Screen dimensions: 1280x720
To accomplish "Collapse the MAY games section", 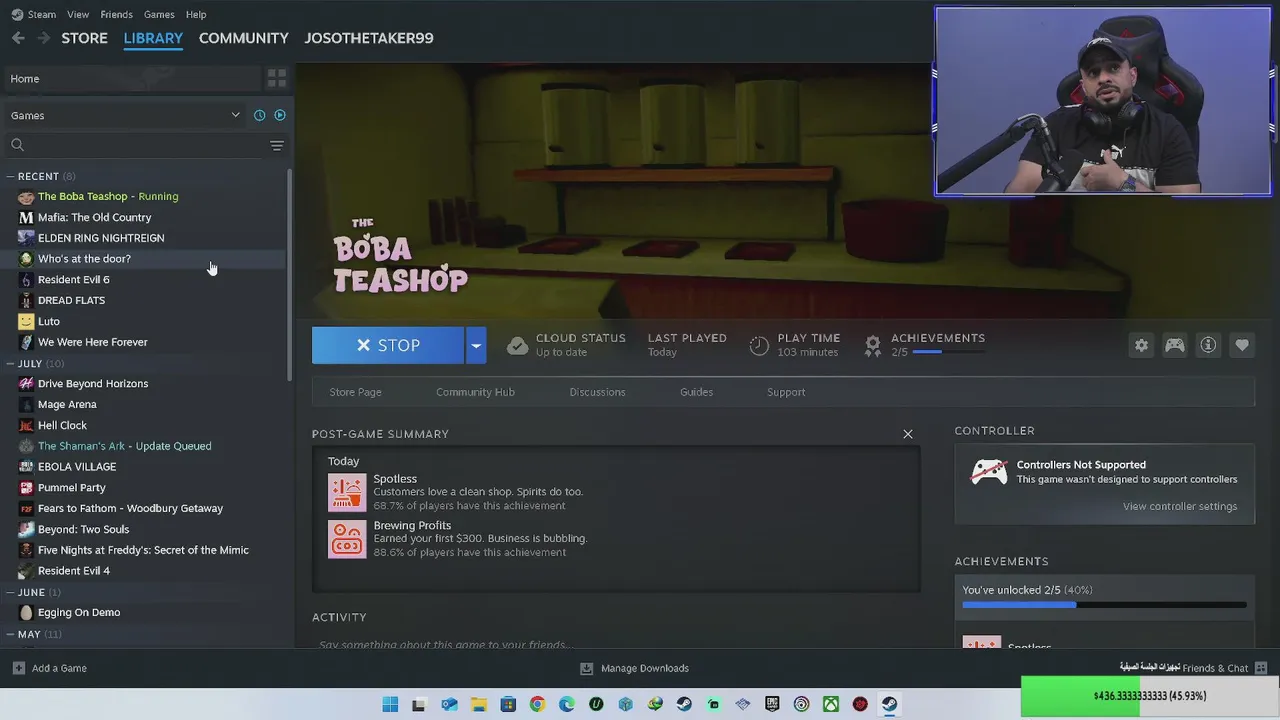I will click(9, 634).
